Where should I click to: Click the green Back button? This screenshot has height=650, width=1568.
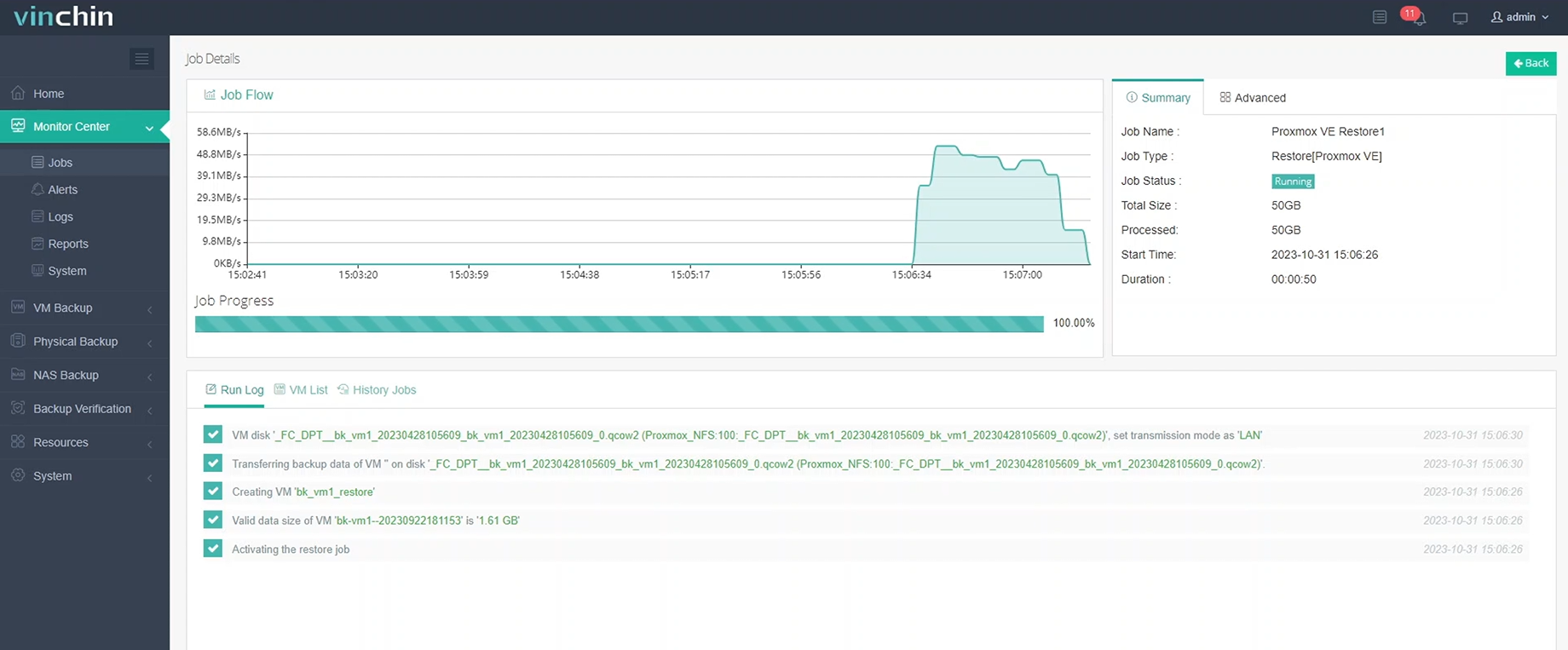[x=1531, y=63]
